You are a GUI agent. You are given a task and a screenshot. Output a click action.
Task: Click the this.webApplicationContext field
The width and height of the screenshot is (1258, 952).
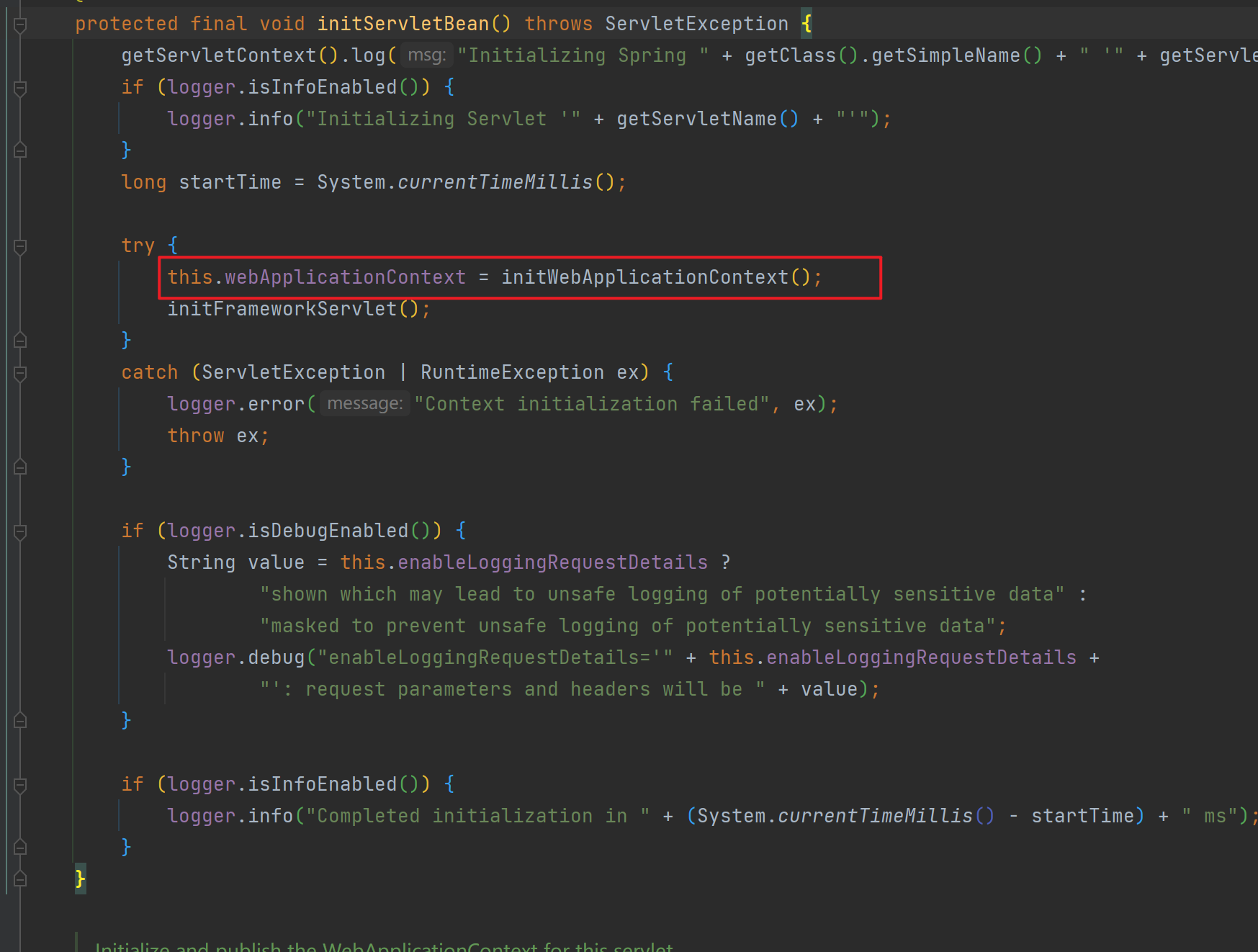pyautogui.click(x=317, y=277)
